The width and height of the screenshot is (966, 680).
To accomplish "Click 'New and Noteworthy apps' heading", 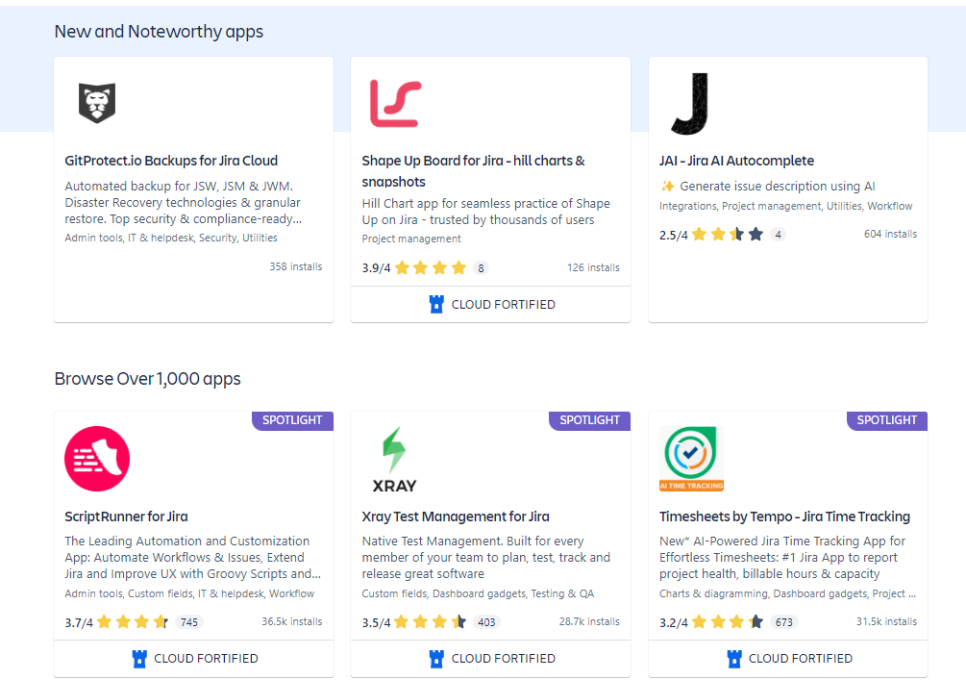I will pyautogui.click(x=158, y=31).
